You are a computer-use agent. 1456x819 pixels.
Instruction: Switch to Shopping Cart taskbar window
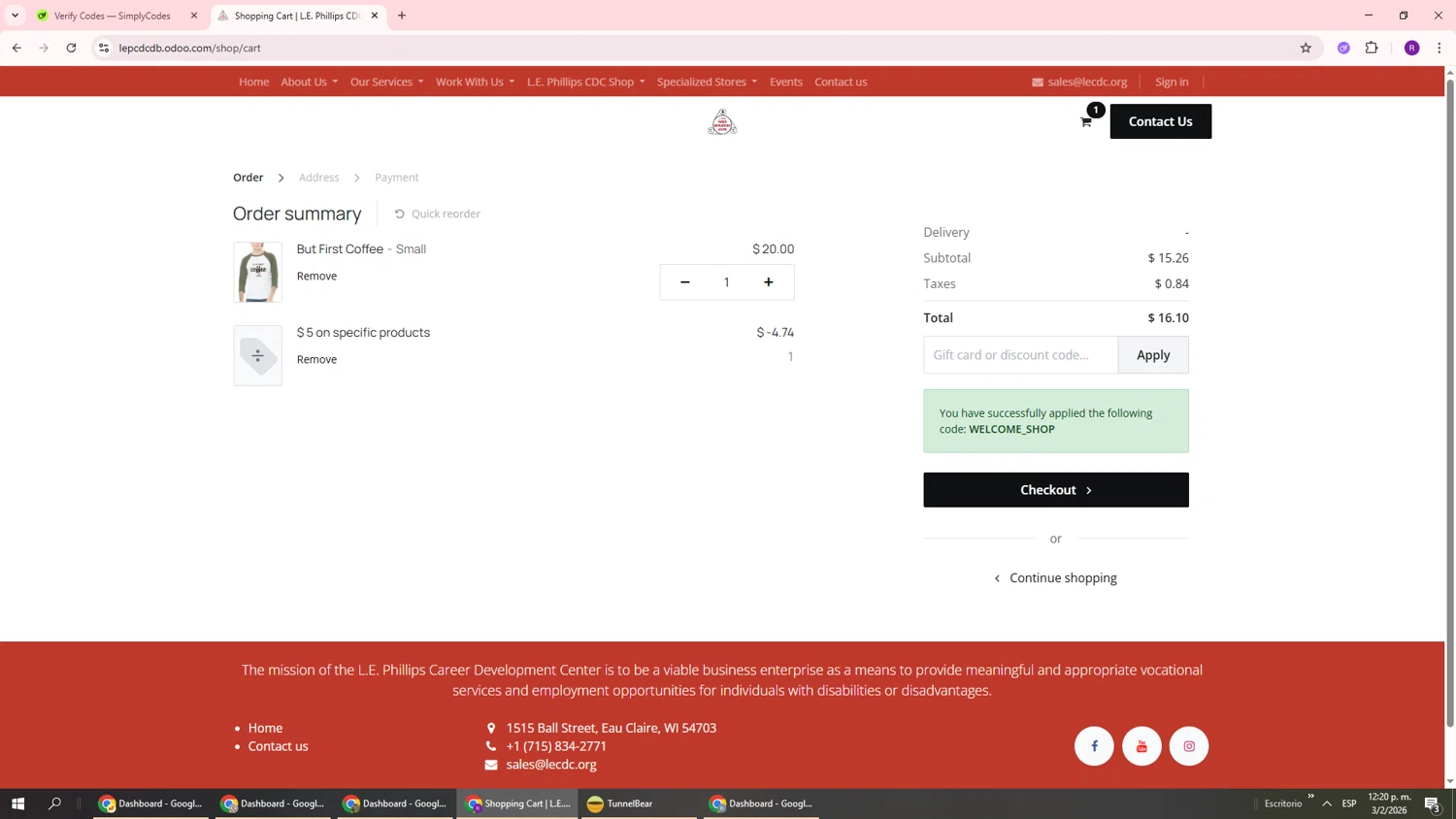(x=517, y=803)
